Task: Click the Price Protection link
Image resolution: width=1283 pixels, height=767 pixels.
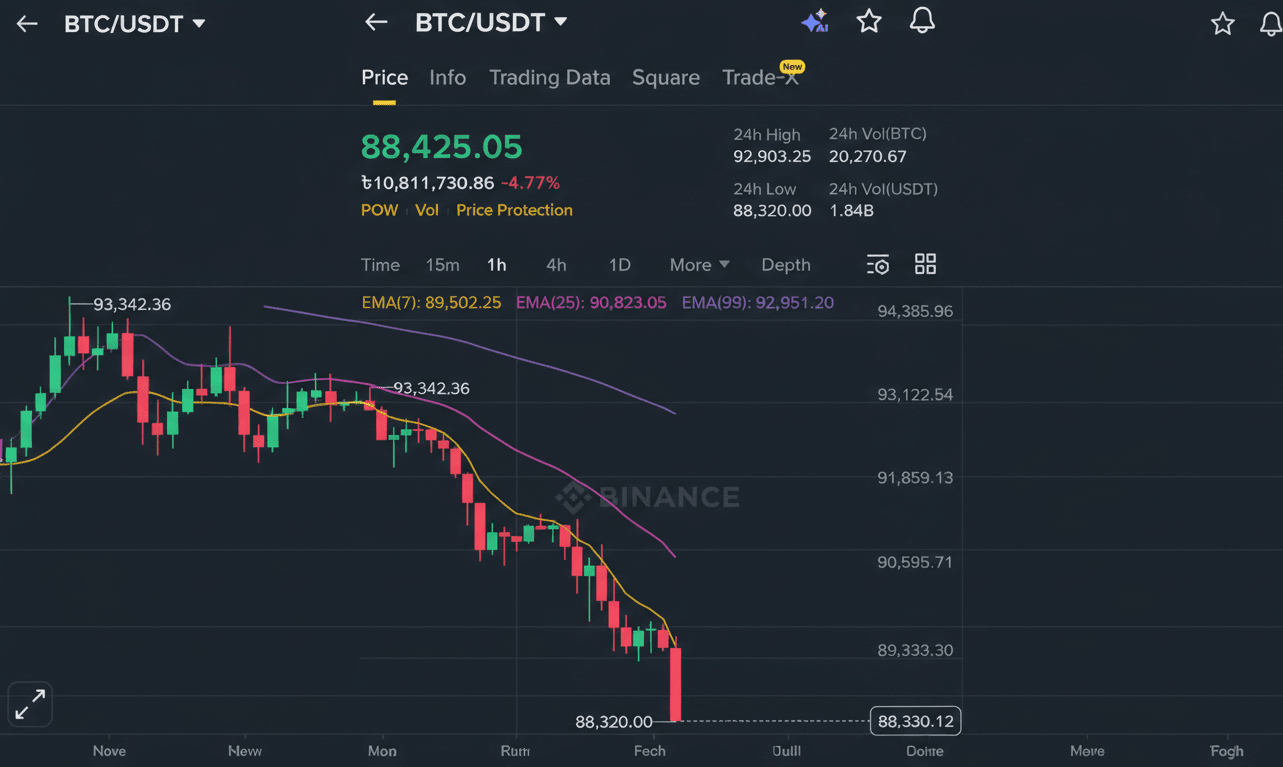Action: tap(515, 210)
